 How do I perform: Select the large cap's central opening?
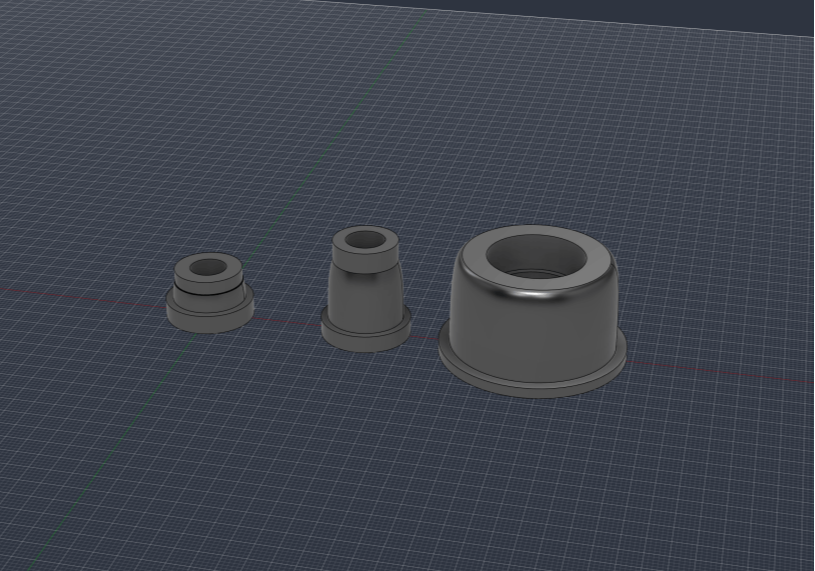pos(536,259)
